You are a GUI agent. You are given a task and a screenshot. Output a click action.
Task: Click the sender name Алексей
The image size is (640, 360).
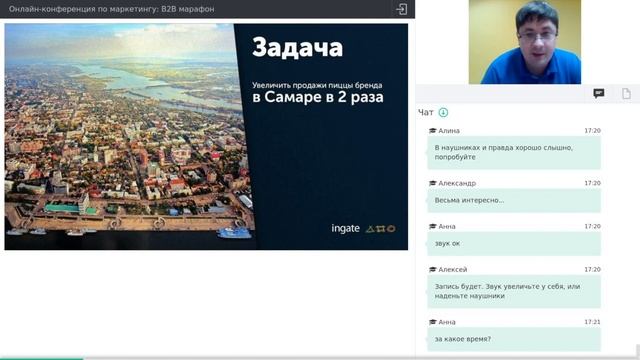[453, 269]
